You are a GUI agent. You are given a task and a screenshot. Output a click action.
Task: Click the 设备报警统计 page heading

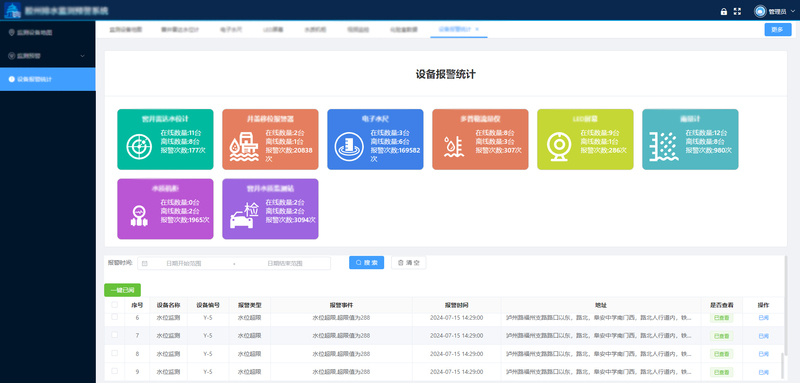[445, 74]
